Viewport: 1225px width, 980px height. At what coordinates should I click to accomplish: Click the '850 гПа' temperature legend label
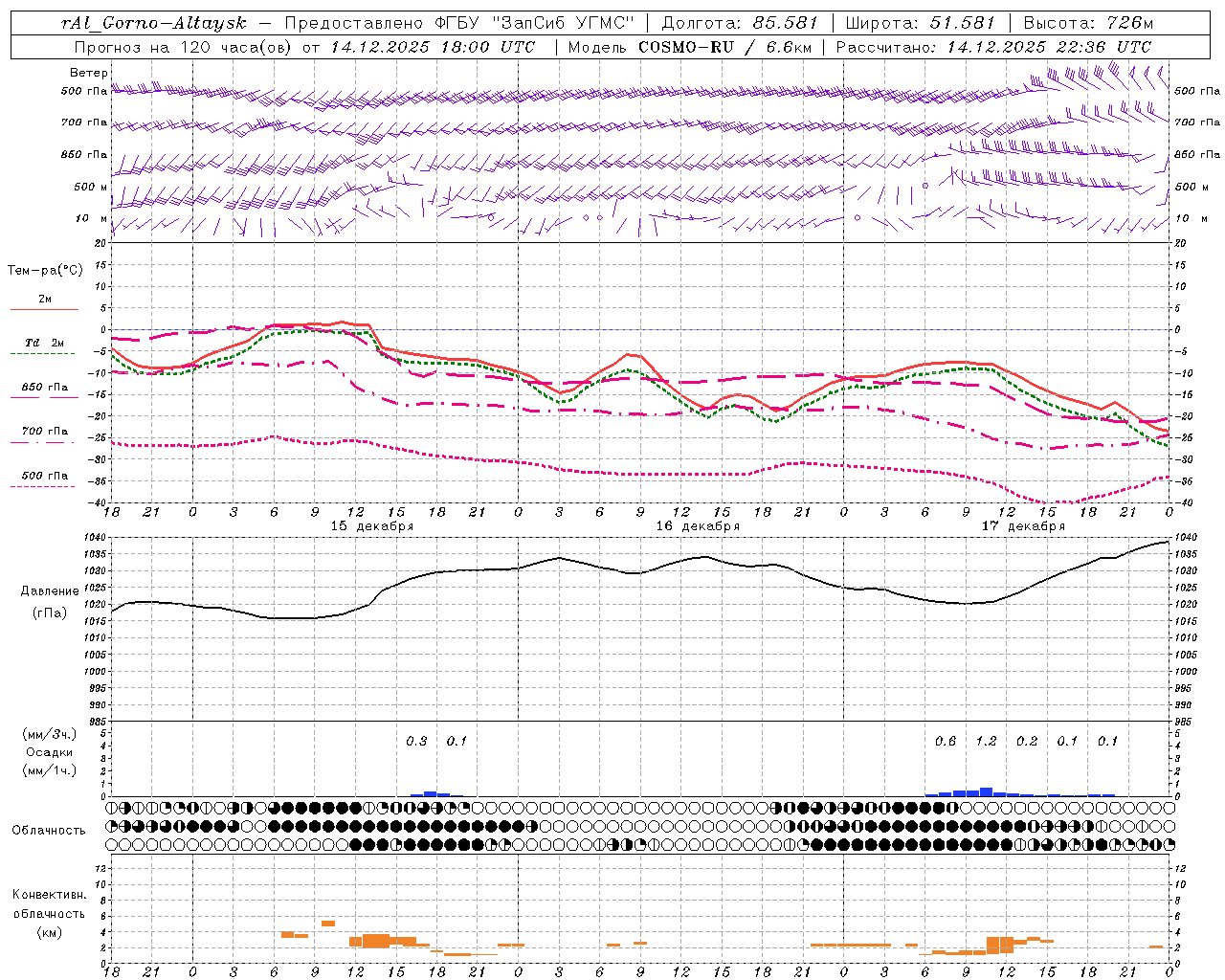tap(45, 388)
